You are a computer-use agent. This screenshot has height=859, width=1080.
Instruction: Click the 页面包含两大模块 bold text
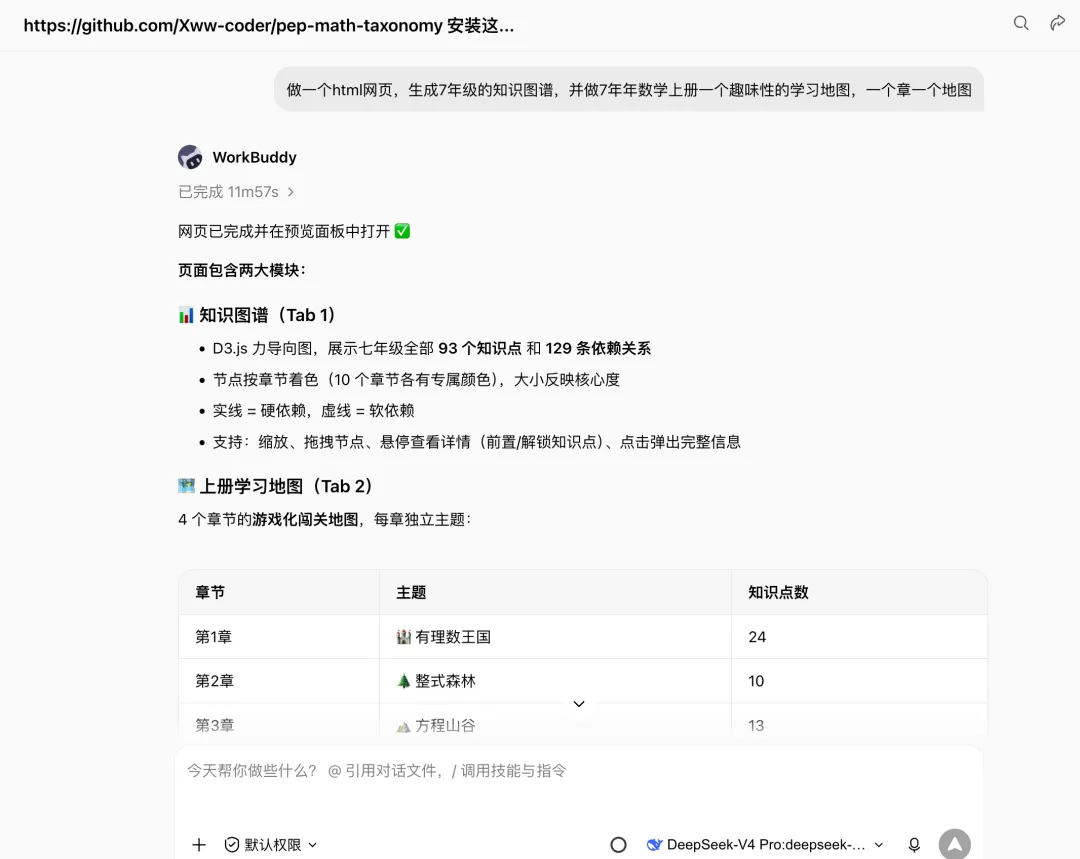click(x=242, y=270)
